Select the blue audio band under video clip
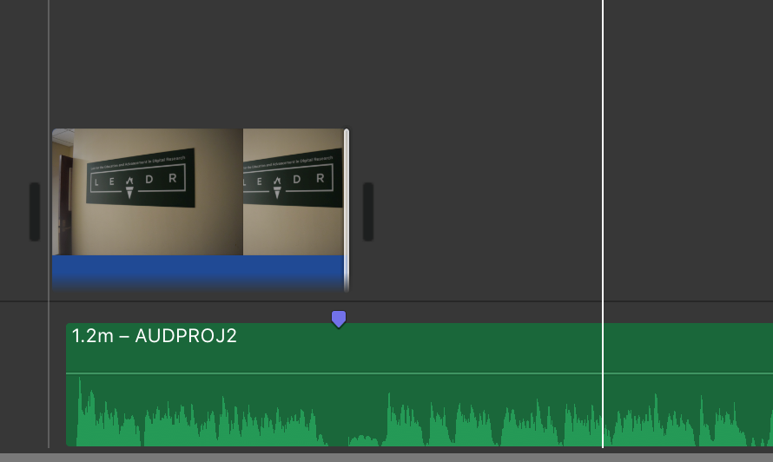The image size is (773, 462). pyautogui.click(x=198, y=273)
